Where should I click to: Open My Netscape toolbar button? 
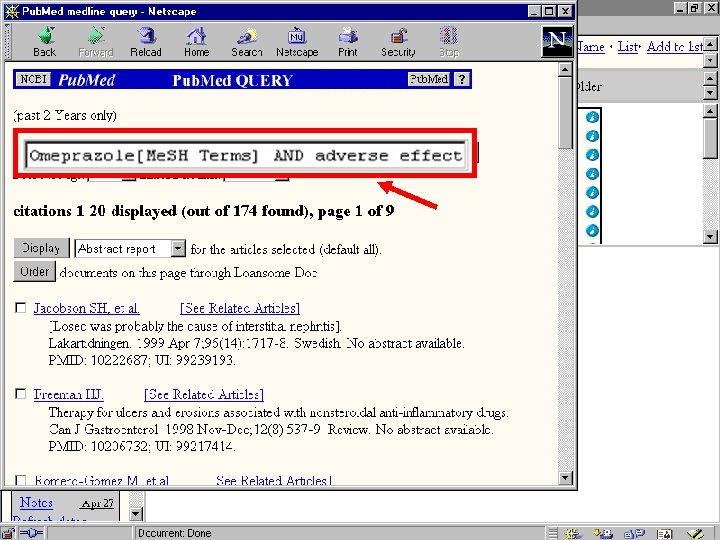click(x=297, y=42)
